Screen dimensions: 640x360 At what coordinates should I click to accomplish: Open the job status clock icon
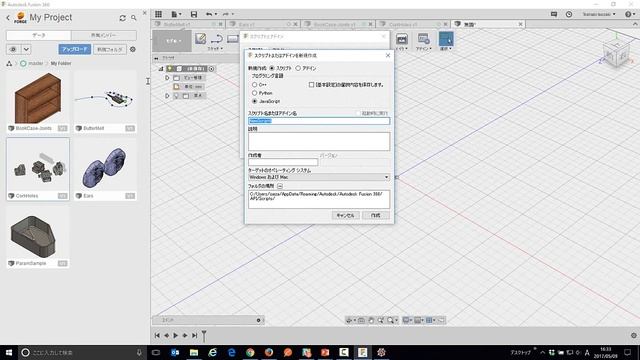[569, 14]
